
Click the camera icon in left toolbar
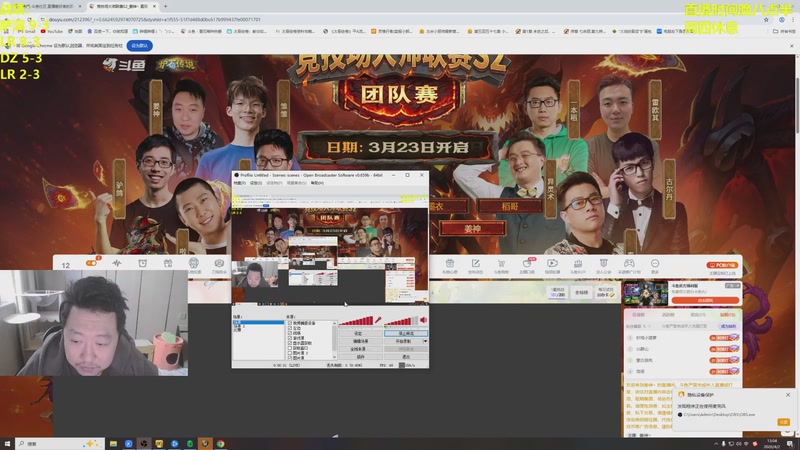tap(219, 263)
